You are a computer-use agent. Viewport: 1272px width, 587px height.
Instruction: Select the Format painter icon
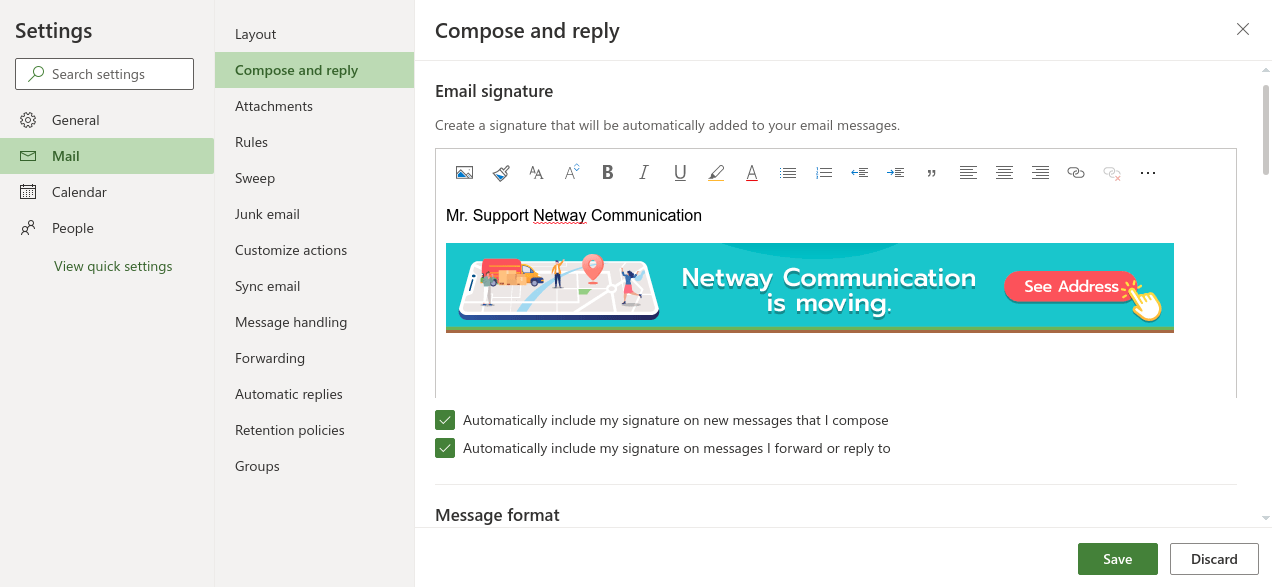(501, 173)
